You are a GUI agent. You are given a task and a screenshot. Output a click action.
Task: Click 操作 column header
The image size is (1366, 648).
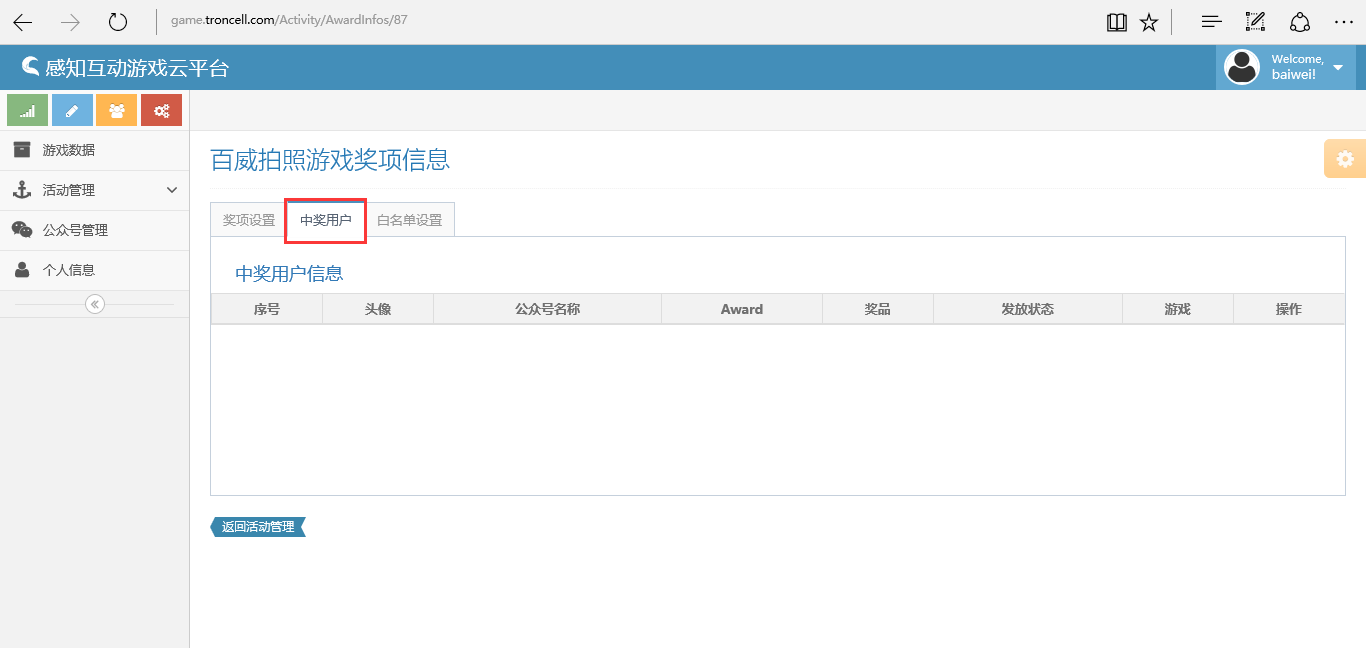tap(1289, 309)
